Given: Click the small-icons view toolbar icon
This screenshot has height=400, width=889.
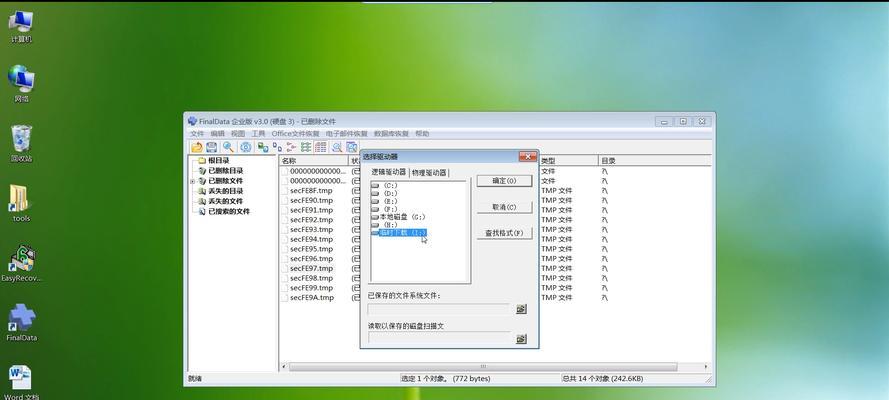Looking at the screenshot, I should 277,147.
